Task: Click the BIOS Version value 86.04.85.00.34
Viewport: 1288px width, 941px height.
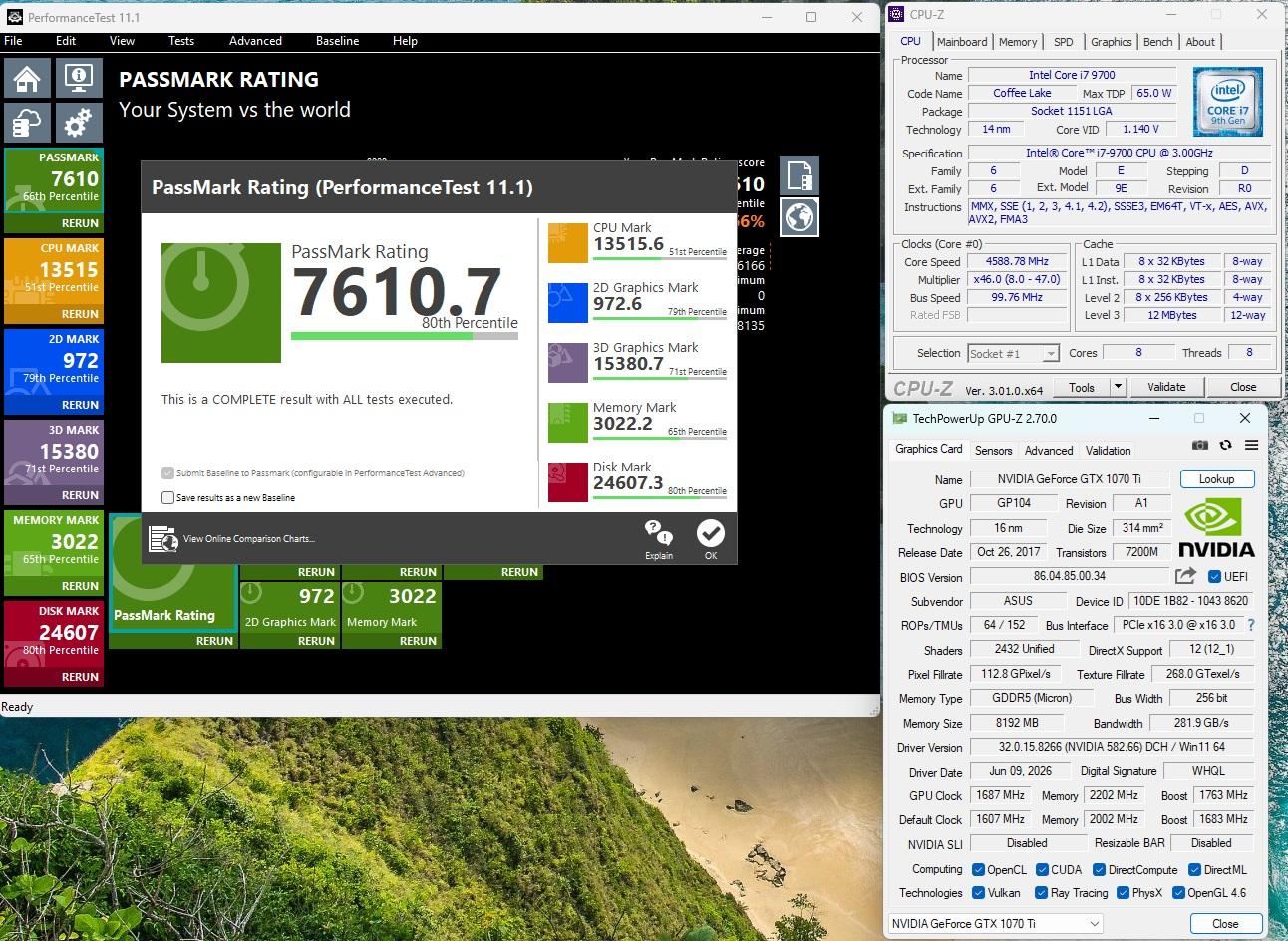Action: [x=1069, y=576]
